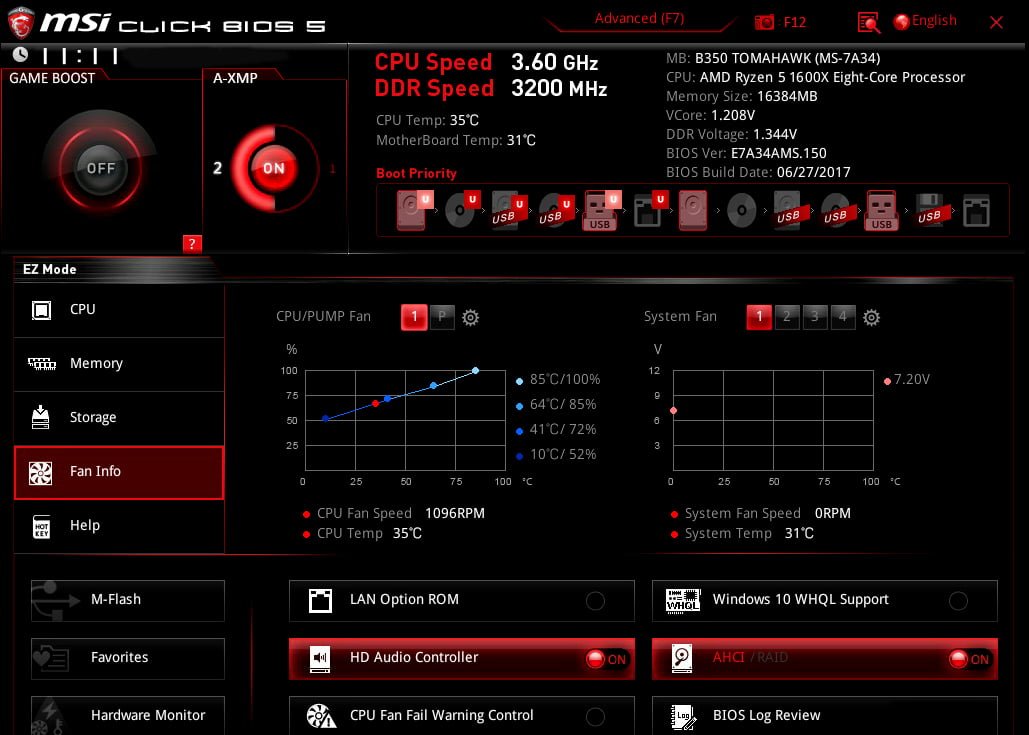Viewport: 1029px width, 735px height.
Task: Open the BIOS search magnifier icon
Action: point(869,22)
